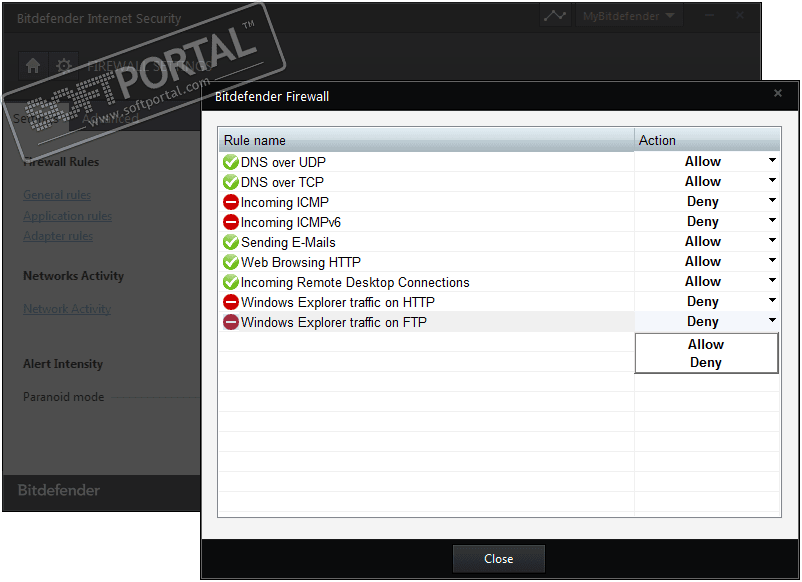Open settings gear icon in Bitdefender main window

(64, 65)
